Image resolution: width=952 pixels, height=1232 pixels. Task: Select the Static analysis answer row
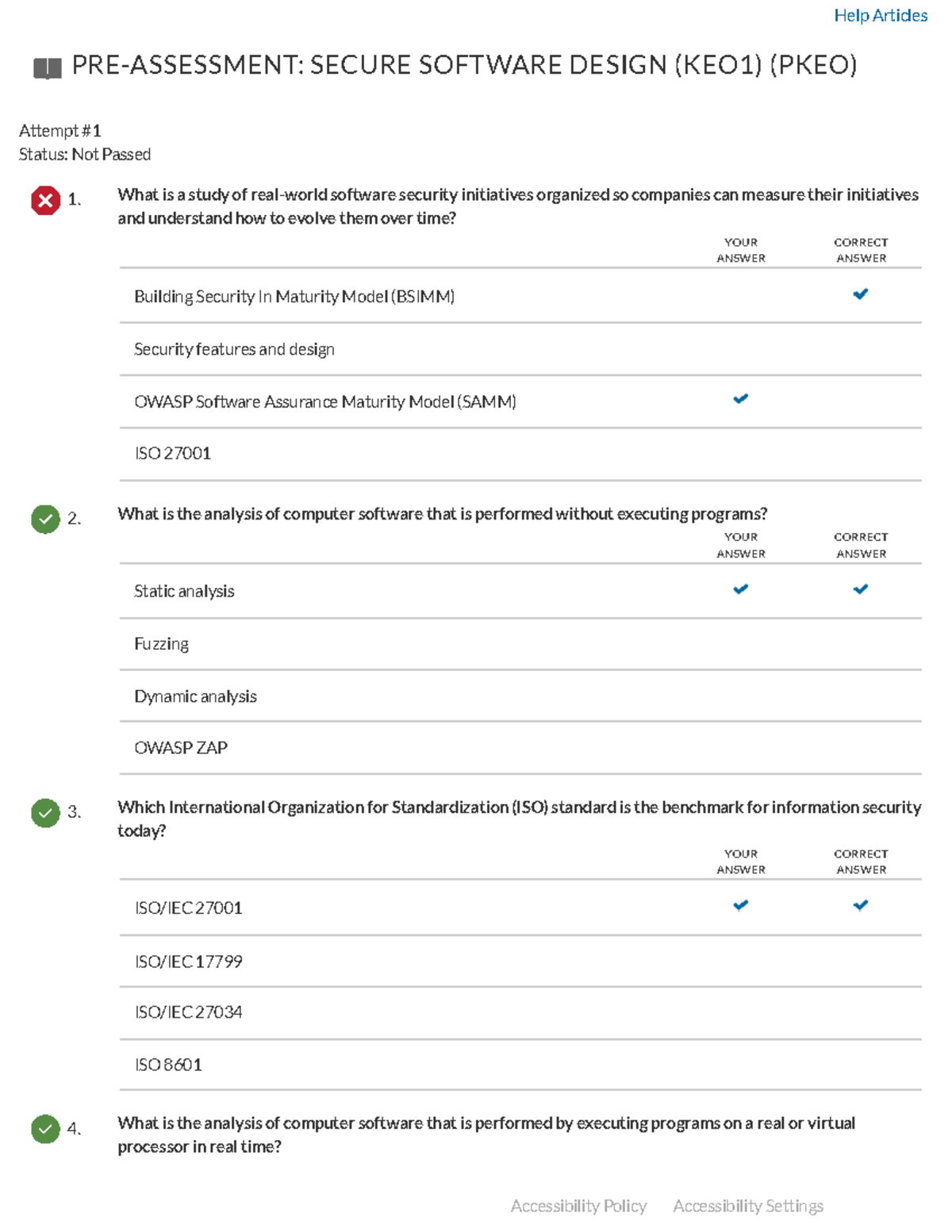click(184, 590)
